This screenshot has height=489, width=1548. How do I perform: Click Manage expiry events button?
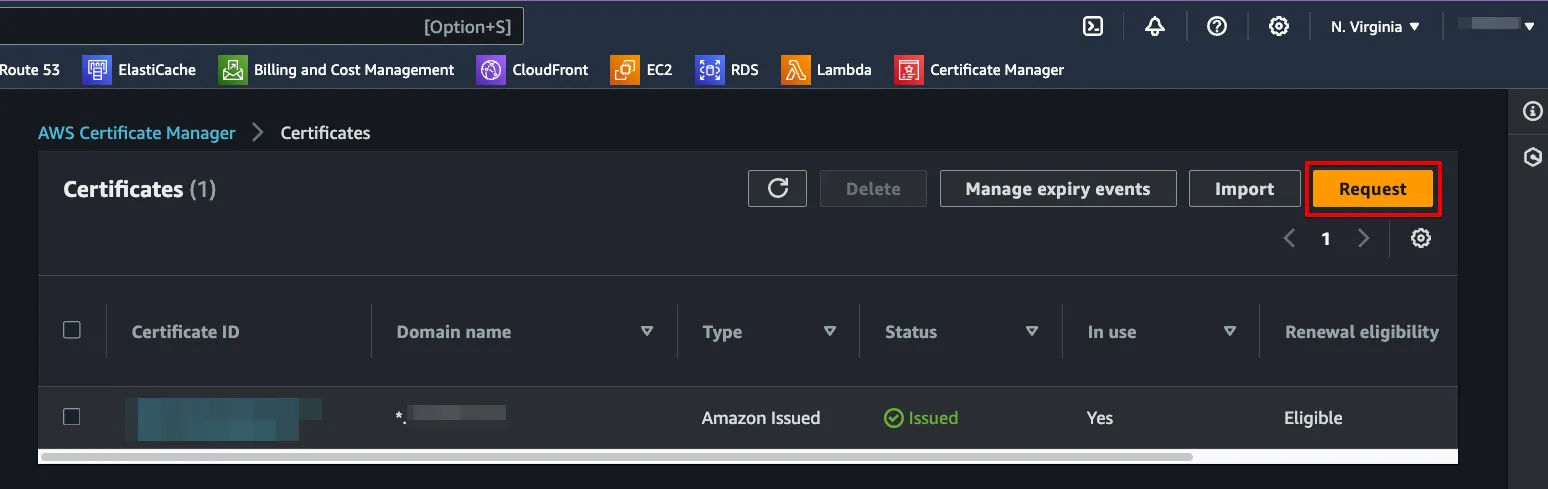click(1058, 189)
